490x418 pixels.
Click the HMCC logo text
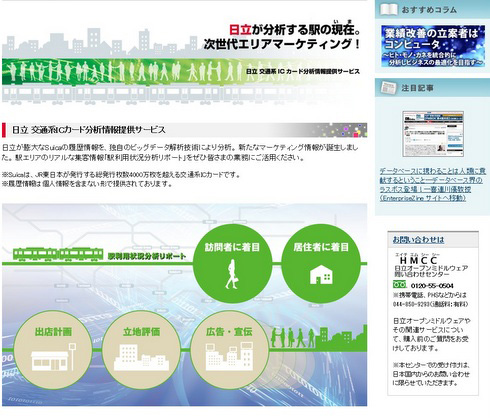point(418,260)
